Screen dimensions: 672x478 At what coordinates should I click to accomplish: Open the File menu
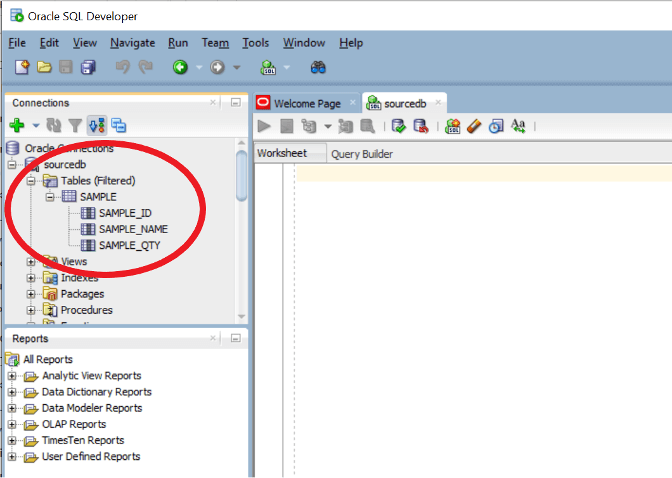pyautogui.click(x=17, y=43)
